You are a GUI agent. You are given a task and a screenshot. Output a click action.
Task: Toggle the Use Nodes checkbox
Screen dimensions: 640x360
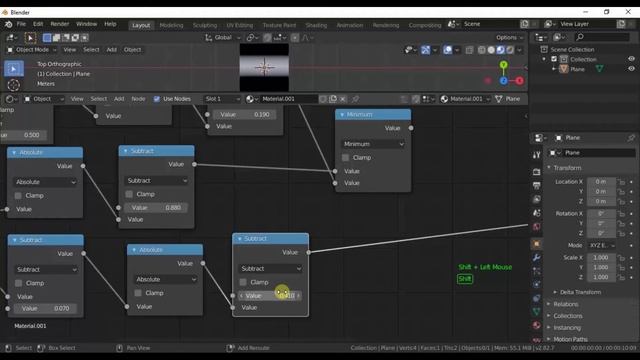click(157, 99)
